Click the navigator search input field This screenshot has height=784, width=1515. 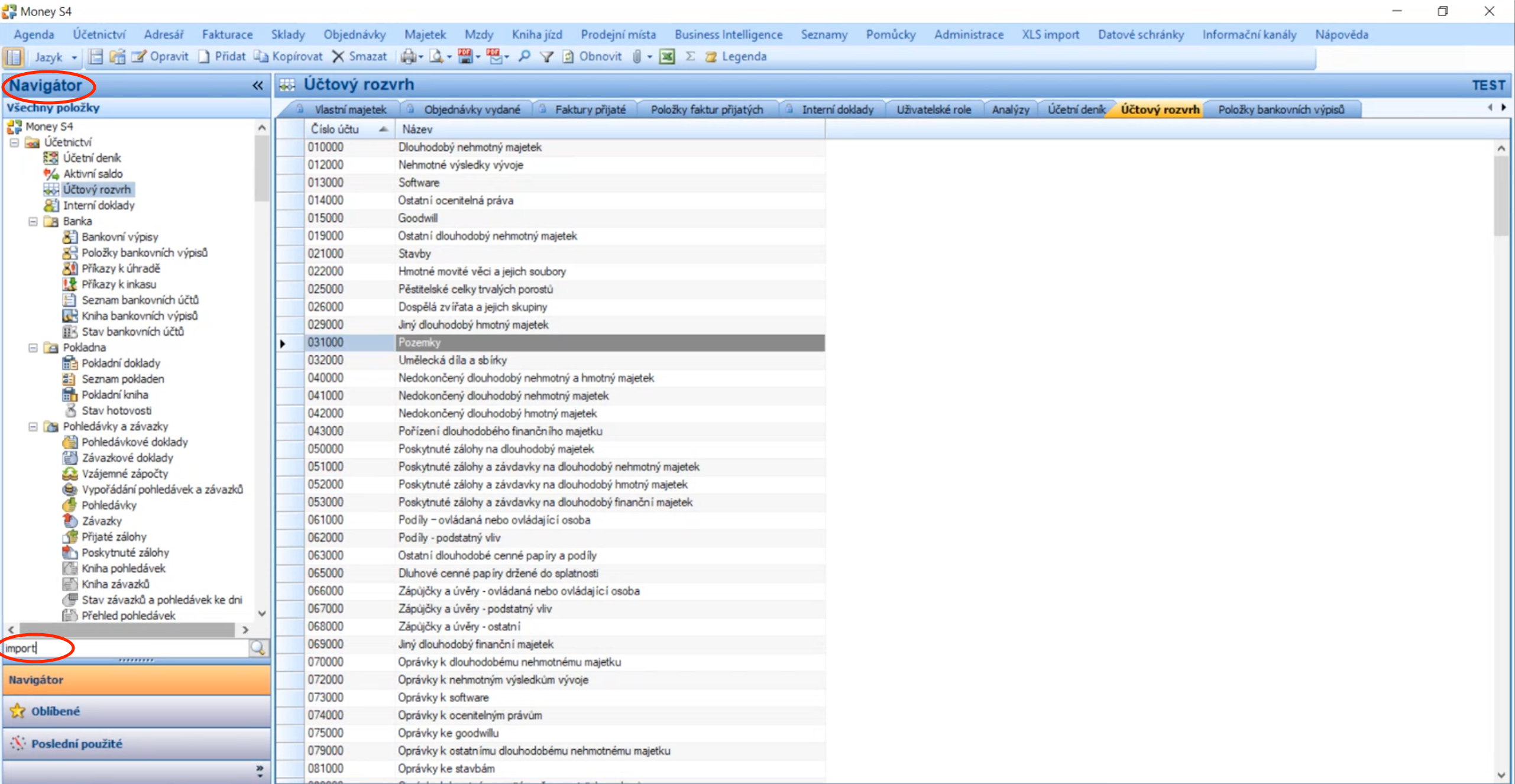click(x=125, y=648)
